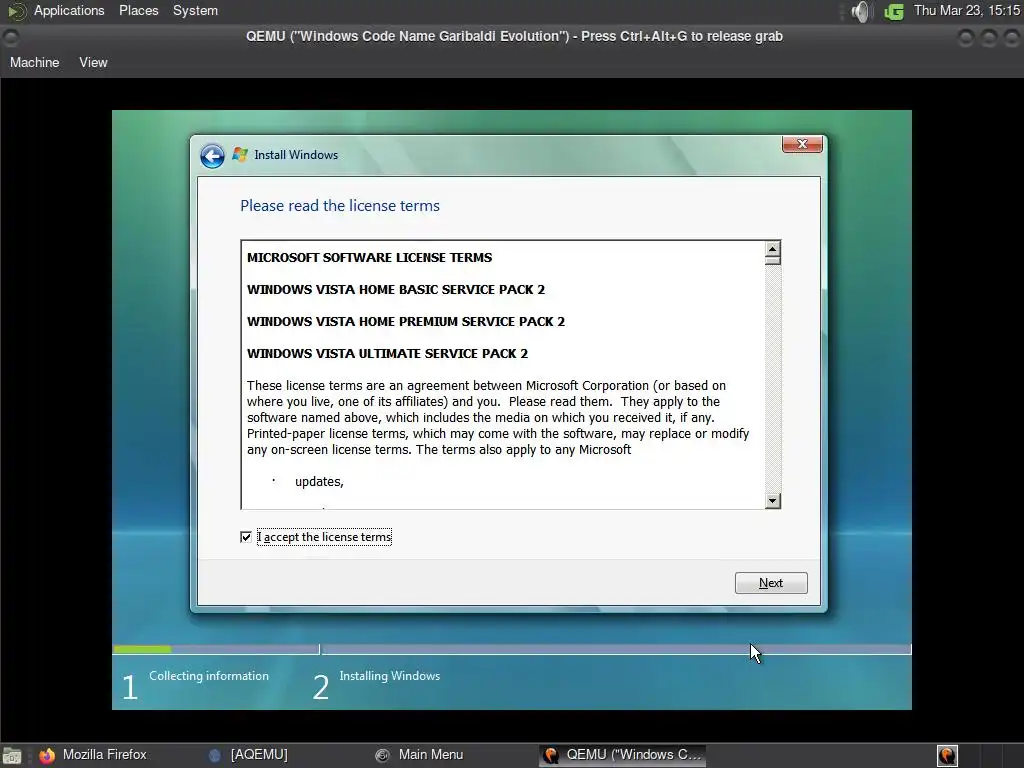The height and width of the screenshot is (768, 1024).
Task: Click the green network tray icon
Action: (x=893, y=12)
